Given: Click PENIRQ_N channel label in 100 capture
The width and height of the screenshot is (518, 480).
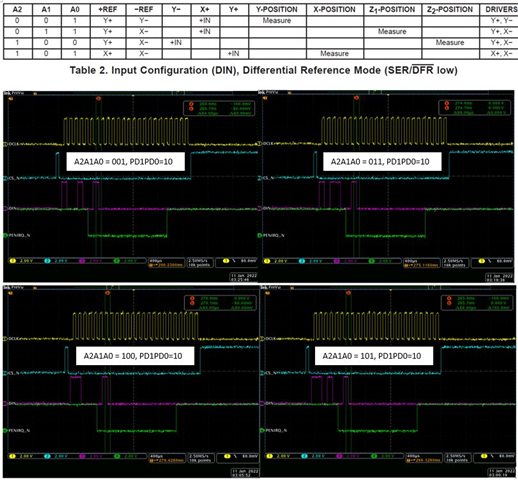Looking at the screenshot, I should point(19,430).
